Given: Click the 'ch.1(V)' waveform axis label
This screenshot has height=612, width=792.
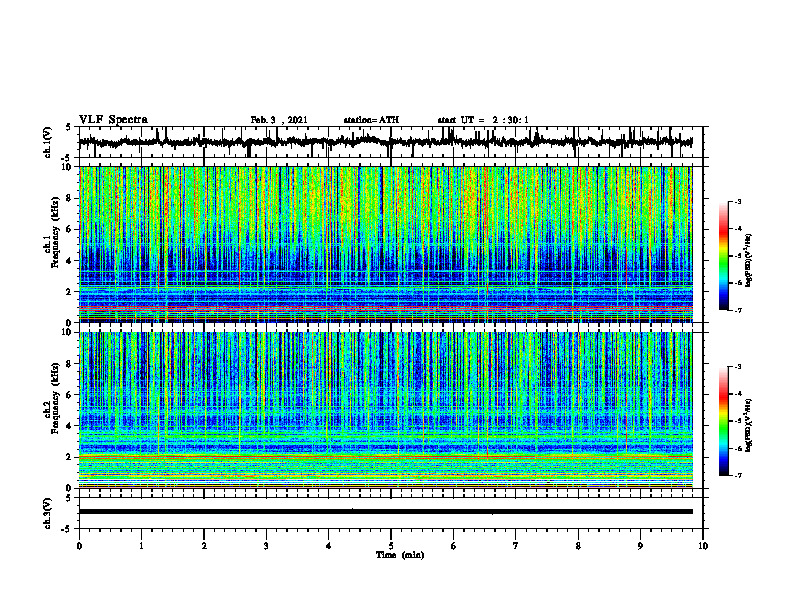Looking at the screenshot, I should [x=48, y=142].
